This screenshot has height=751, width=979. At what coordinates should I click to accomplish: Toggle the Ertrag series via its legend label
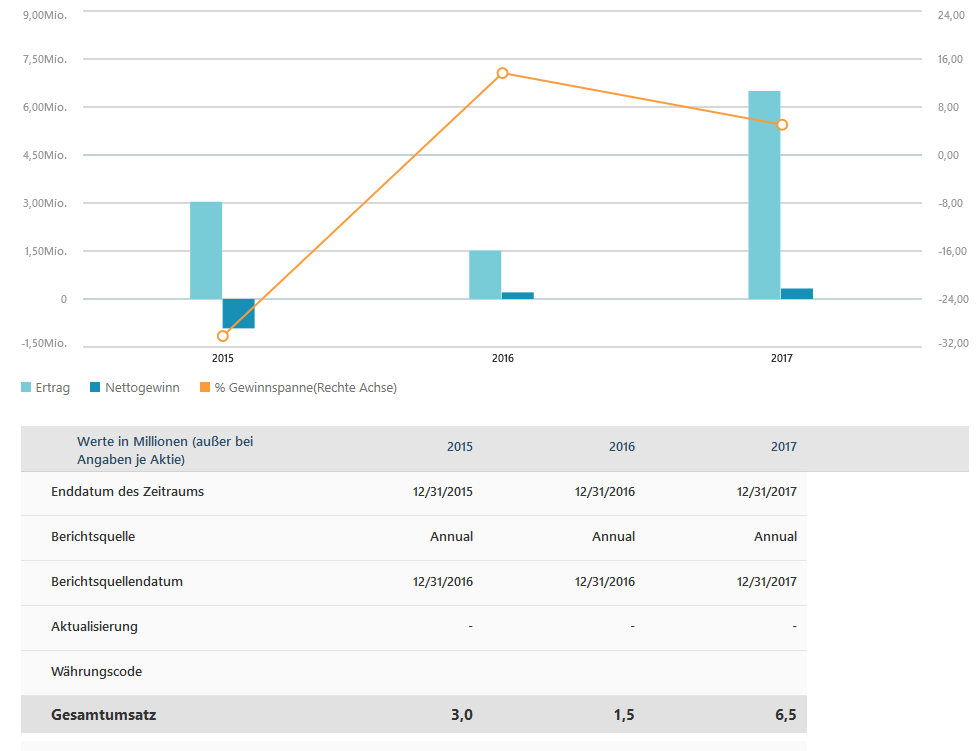[x=52, y=388]
